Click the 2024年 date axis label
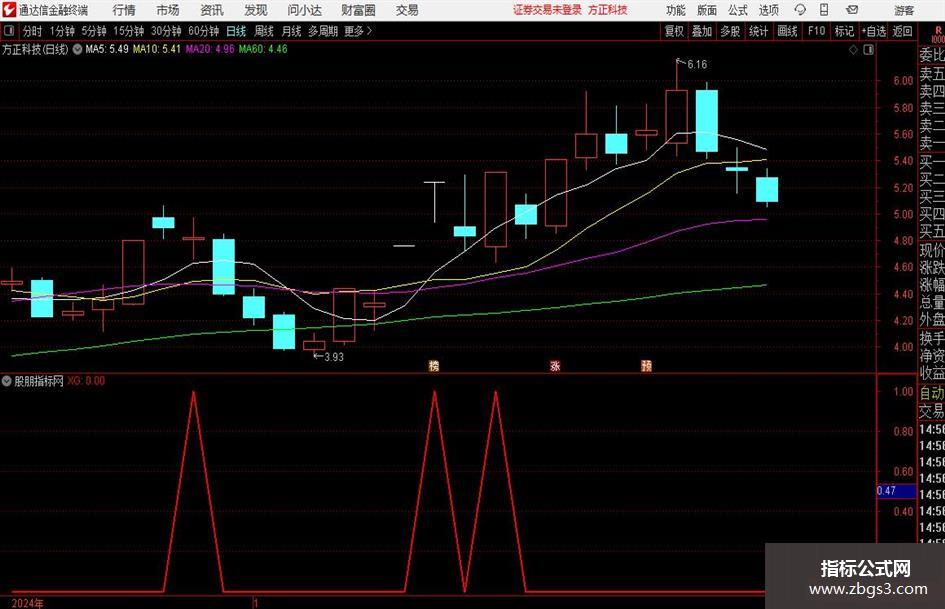Screen dimensions: 945x609 (x=27, y=603)
